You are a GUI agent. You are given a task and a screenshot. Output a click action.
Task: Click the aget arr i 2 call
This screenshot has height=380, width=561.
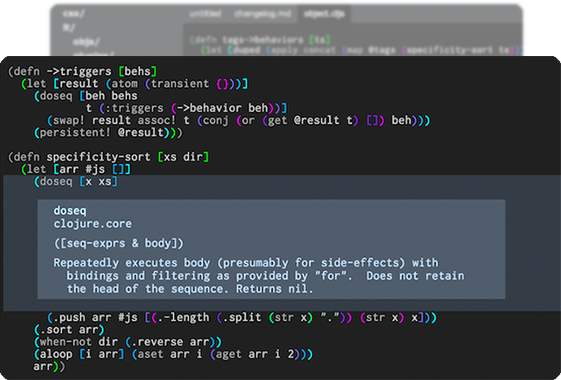tap(255, 354)
